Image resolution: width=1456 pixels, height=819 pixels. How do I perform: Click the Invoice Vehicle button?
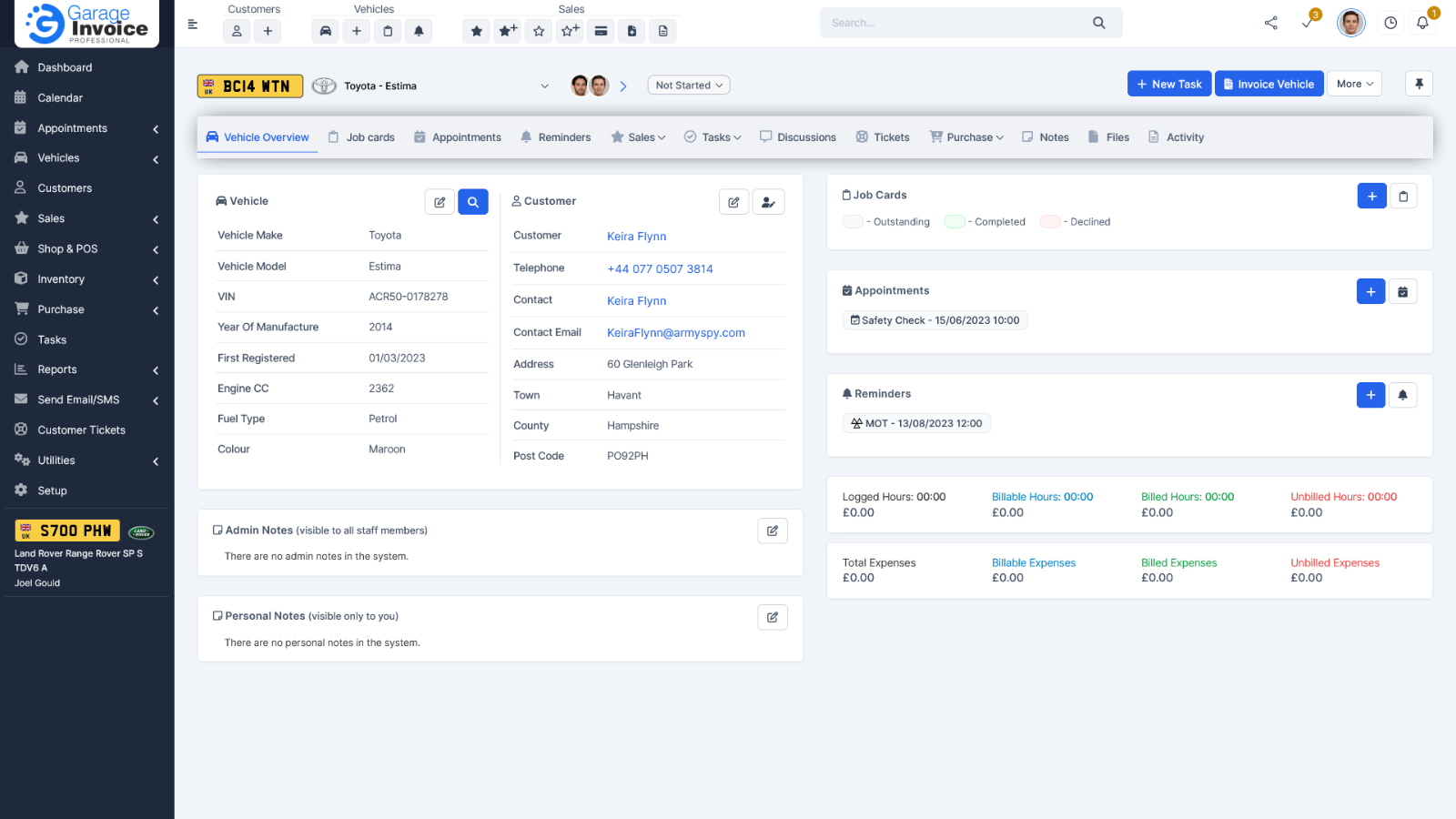(x=1269, y=84)
